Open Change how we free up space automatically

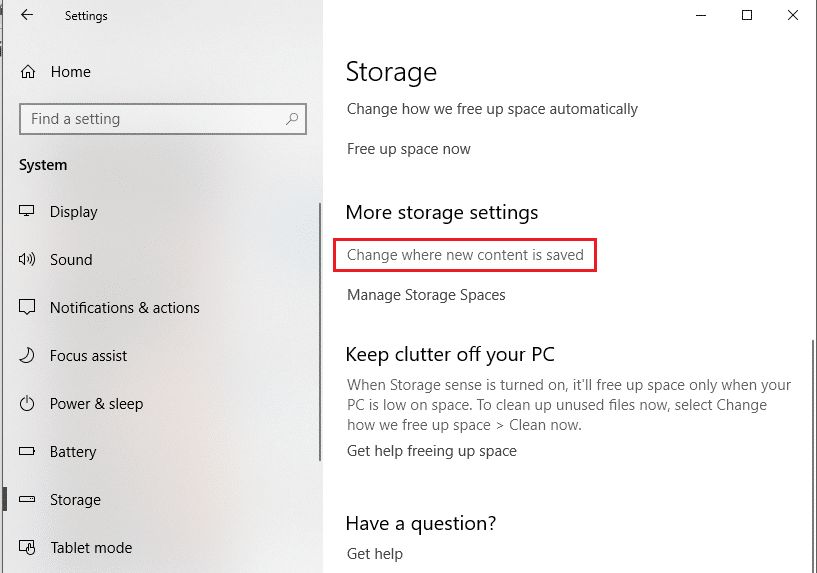[x=492, y=108]
